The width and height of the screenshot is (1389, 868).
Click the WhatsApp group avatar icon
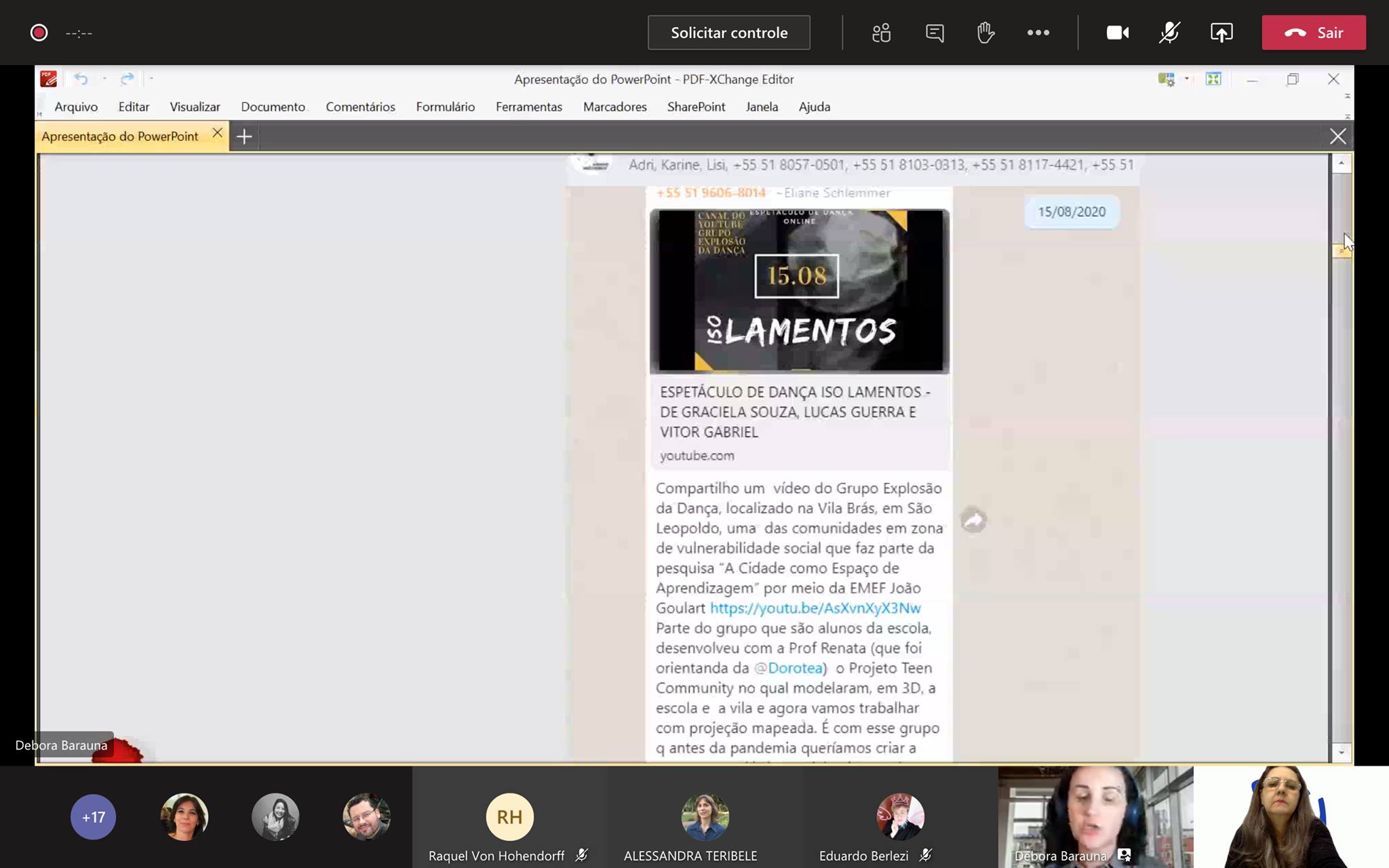(591, 163)
